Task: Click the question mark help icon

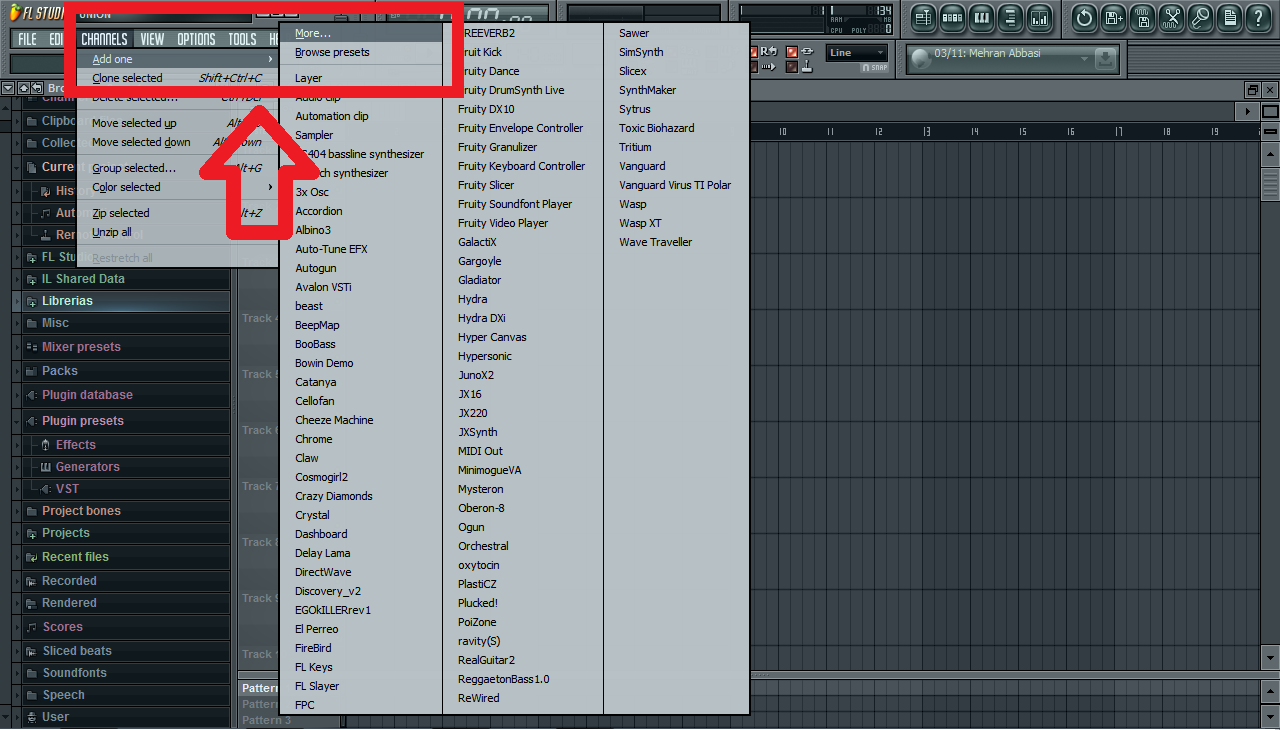Action: (x=1259, y=17)
